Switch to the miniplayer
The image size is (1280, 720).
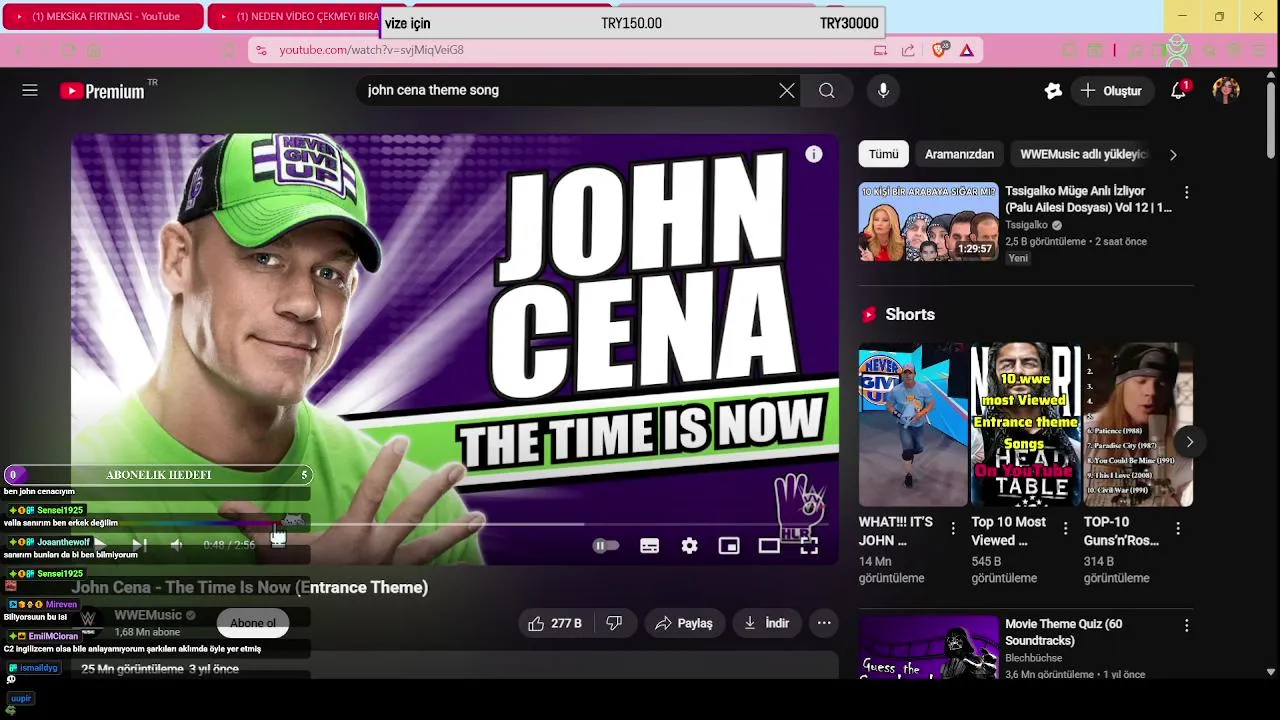[729, 546]
